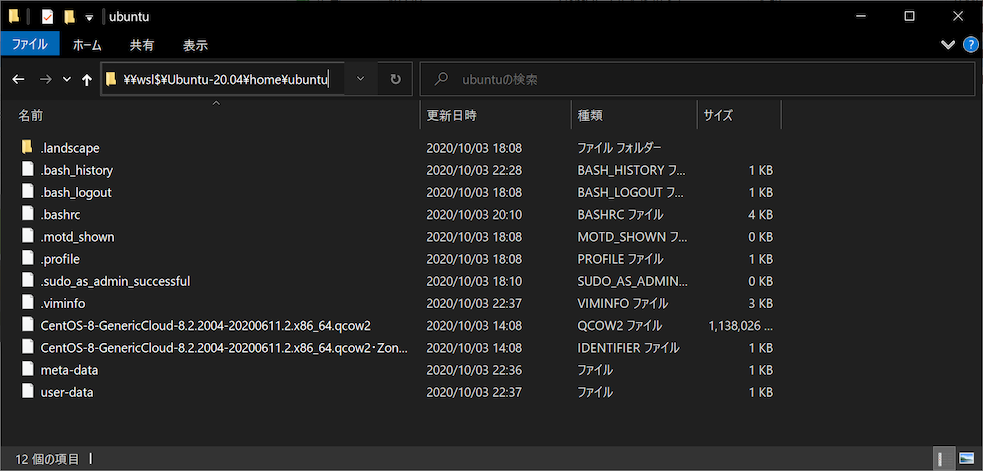
Task: Click the .bash_logout file name
Action: 76,193
